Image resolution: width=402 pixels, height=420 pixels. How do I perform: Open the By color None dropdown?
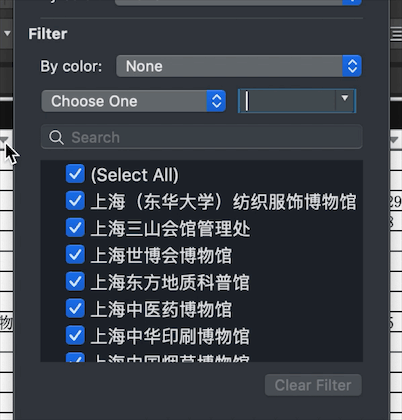coord(239,66)
